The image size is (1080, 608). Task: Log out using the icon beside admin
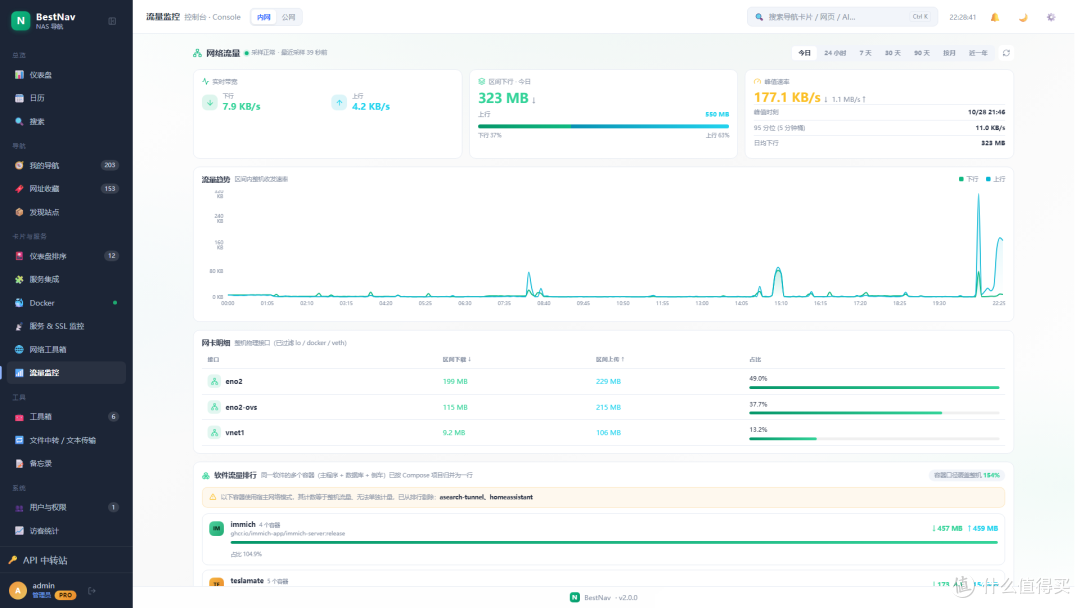click(x=92, y=591)
